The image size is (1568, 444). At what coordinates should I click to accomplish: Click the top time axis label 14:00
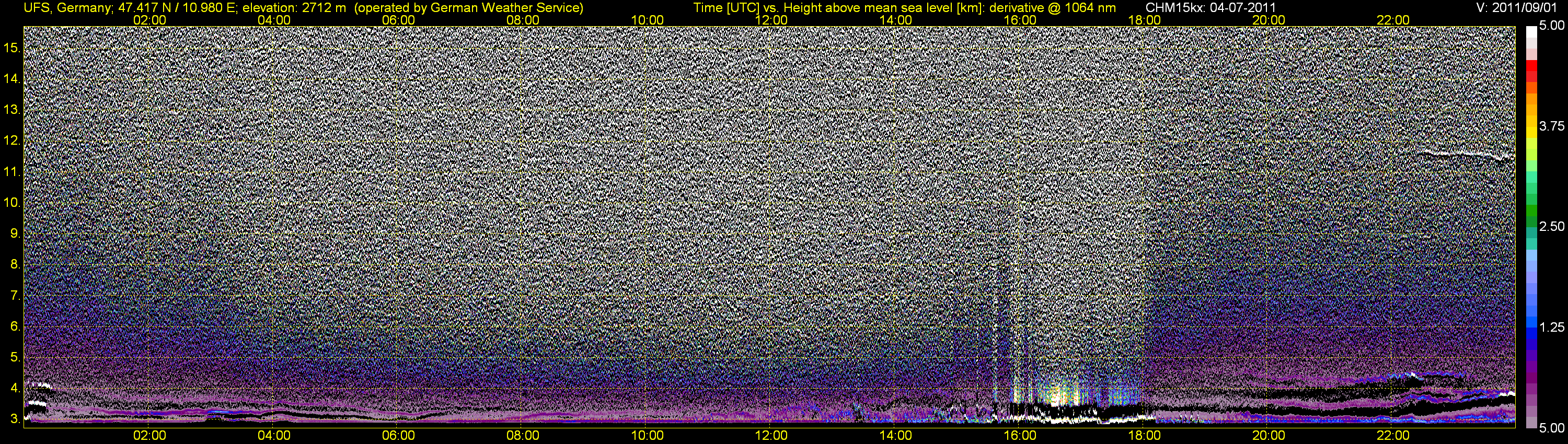(x=896, y=20)
